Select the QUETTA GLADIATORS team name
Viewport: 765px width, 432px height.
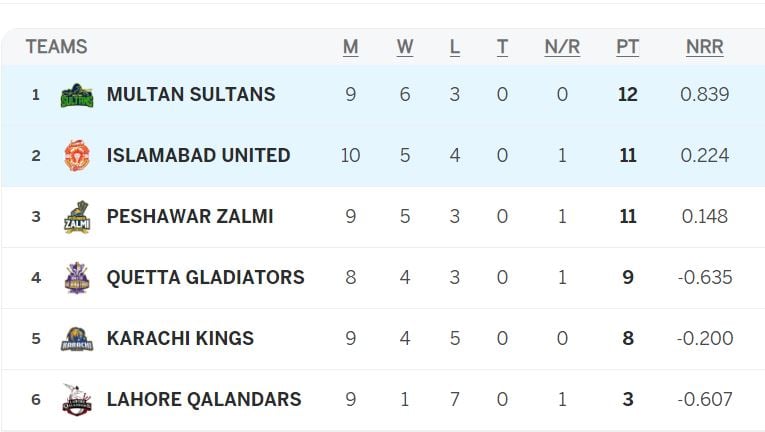[x=205, y=278]
